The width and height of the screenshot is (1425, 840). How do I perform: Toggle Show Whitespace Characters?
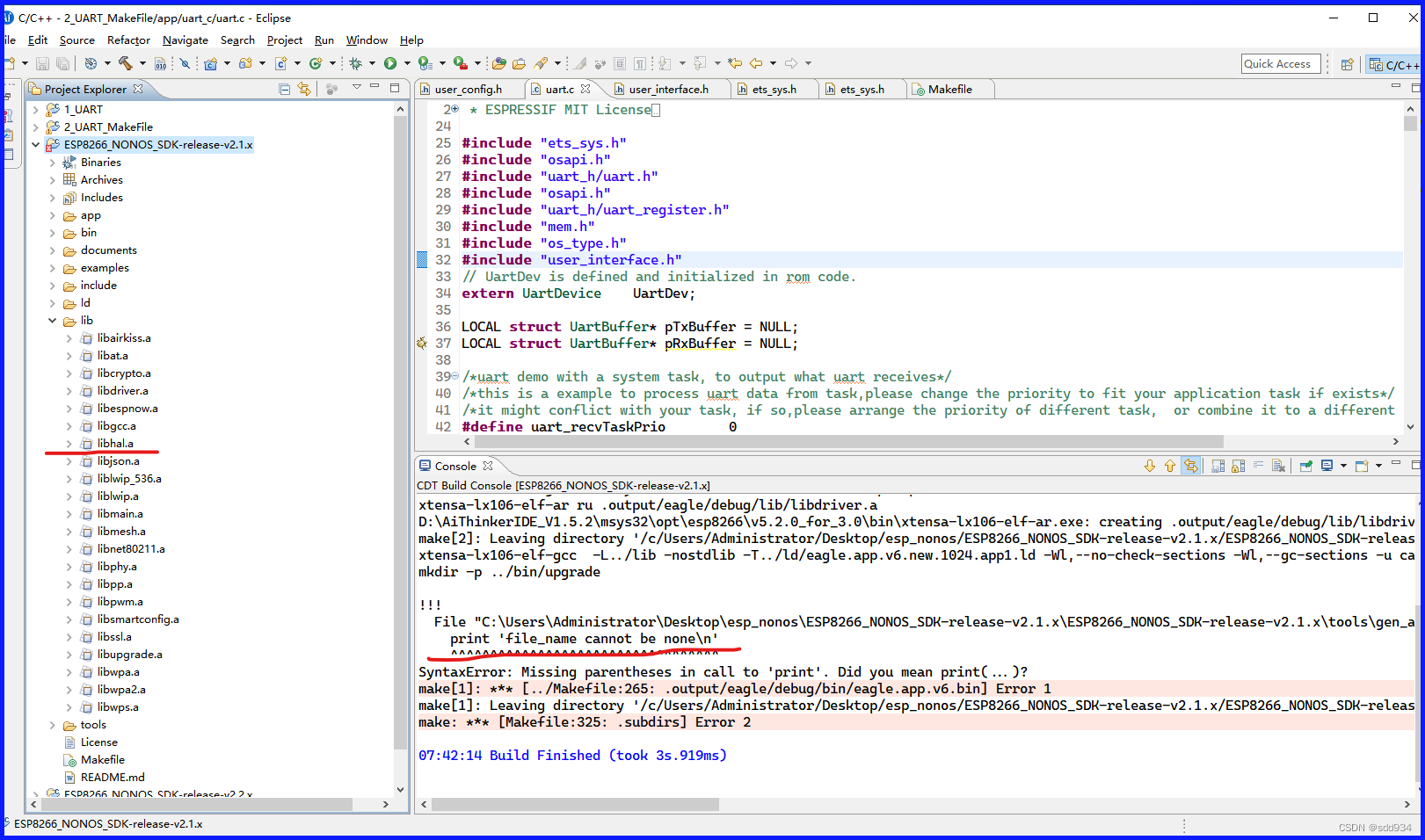click(640, 63)
